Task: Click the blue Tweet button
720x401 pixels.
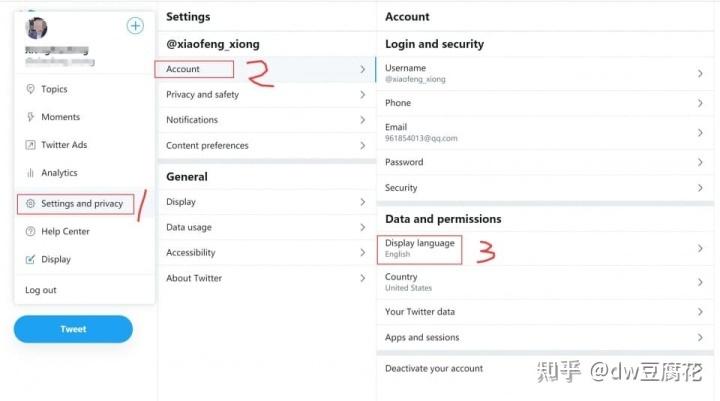Action: pos(73,329)
